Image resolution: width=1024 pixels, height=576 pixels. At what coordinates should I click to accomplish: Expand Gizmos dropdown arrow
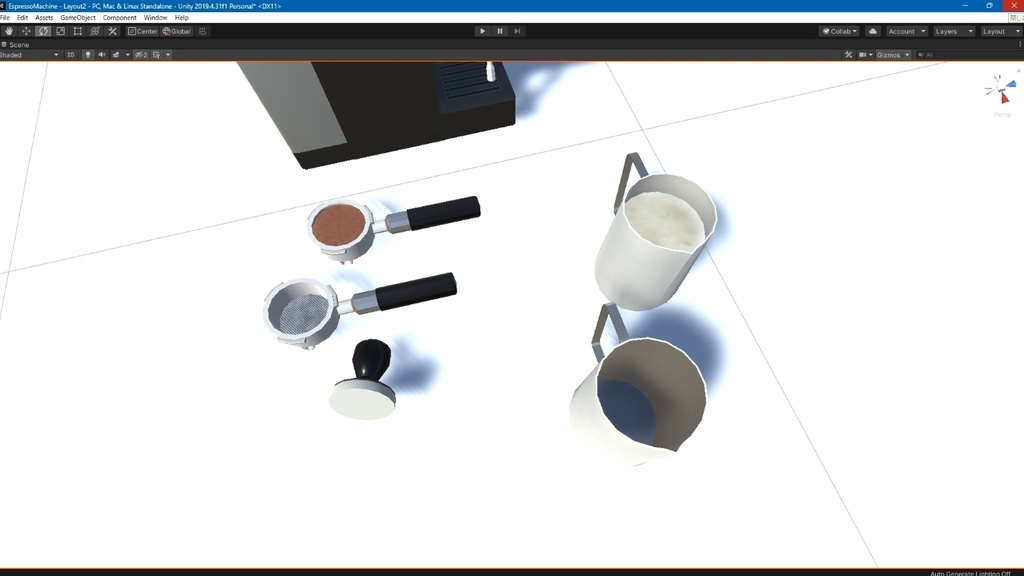tap(907, 55)
